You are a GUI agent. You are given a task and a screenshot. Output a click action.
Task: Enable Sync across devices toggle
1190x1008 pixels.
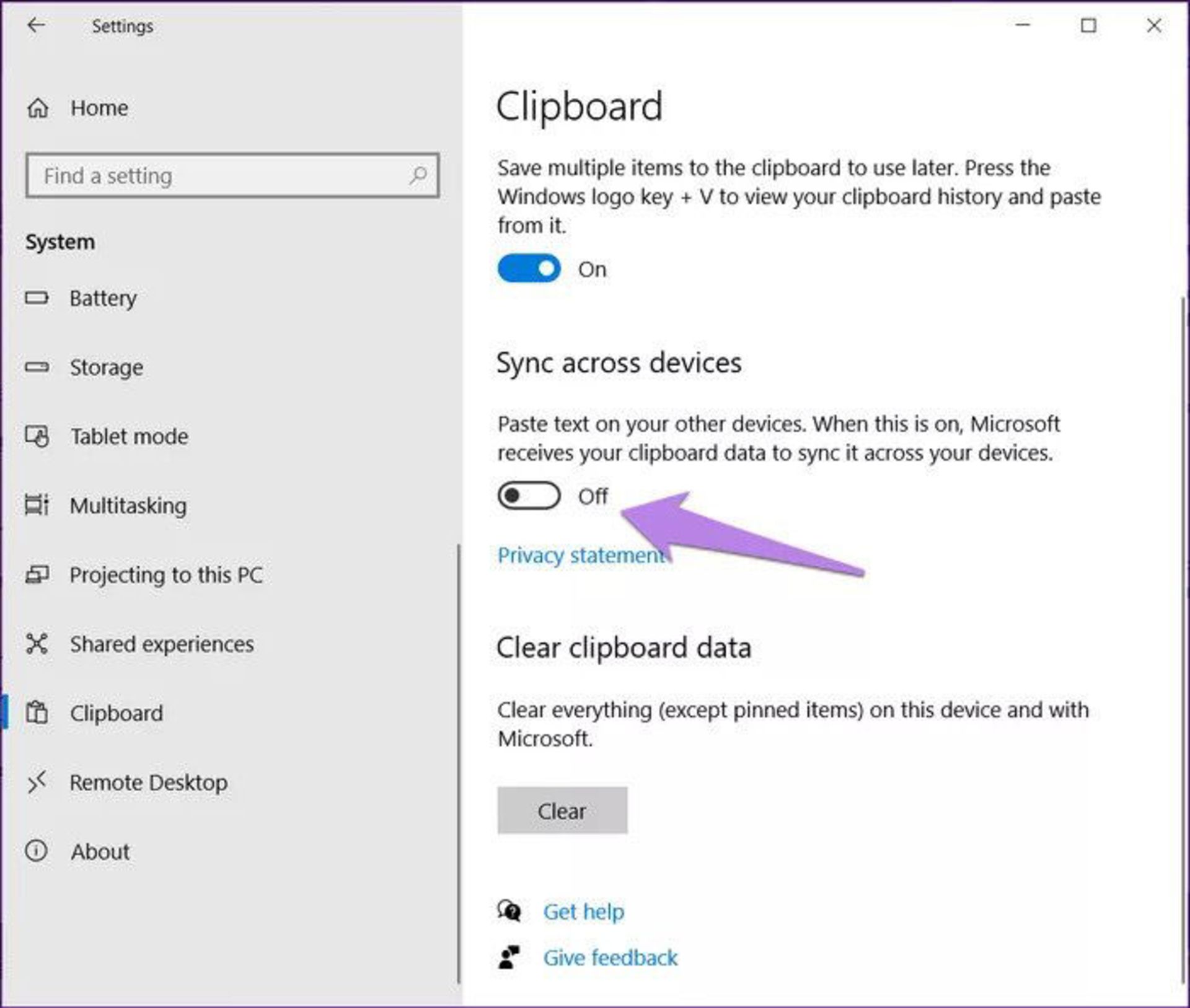[x=529, y=496]
